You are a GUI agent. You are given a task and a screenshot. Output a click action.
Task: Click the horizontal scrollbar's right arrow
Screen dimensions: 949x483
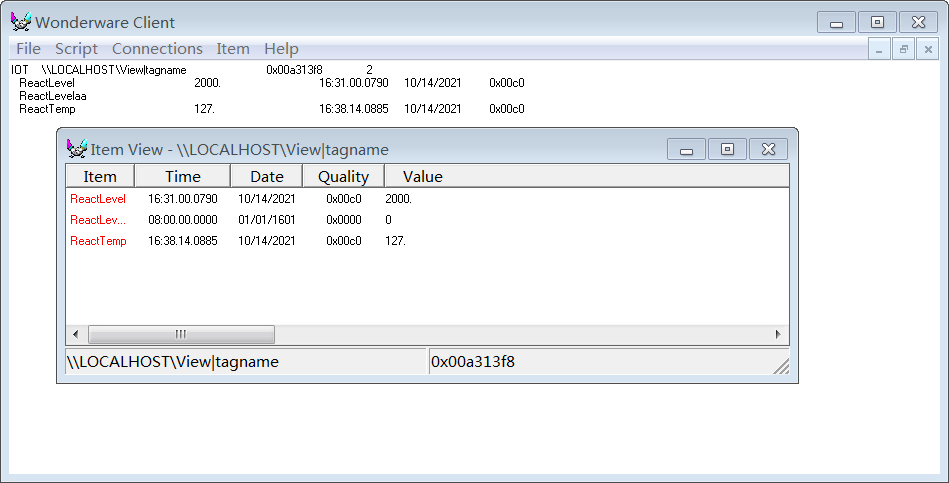pos(778,334)
